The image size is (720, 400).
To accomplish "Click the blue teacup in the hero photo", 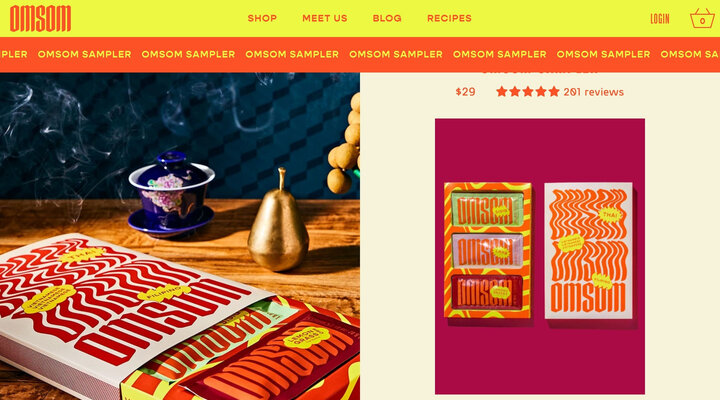I will pos(171,193).
